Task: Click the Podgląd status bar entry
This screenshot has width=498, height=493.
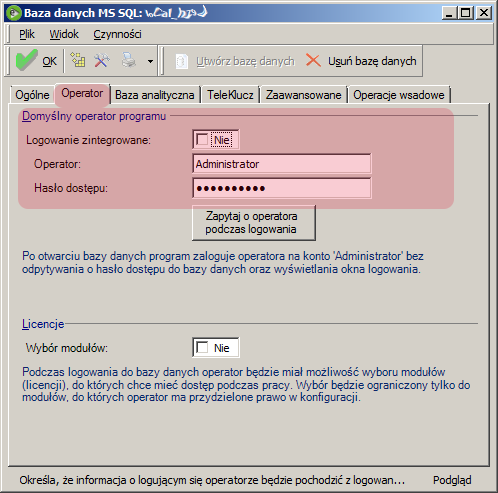Action: click(x=452, y=480)
